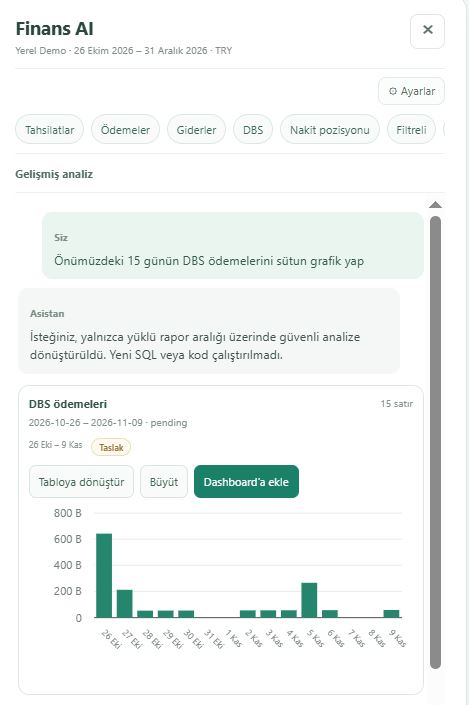The width and height of the screenshot is (469, 705).
Task: Click the 9 Kas bar in chart
Action: coord(392,614)
